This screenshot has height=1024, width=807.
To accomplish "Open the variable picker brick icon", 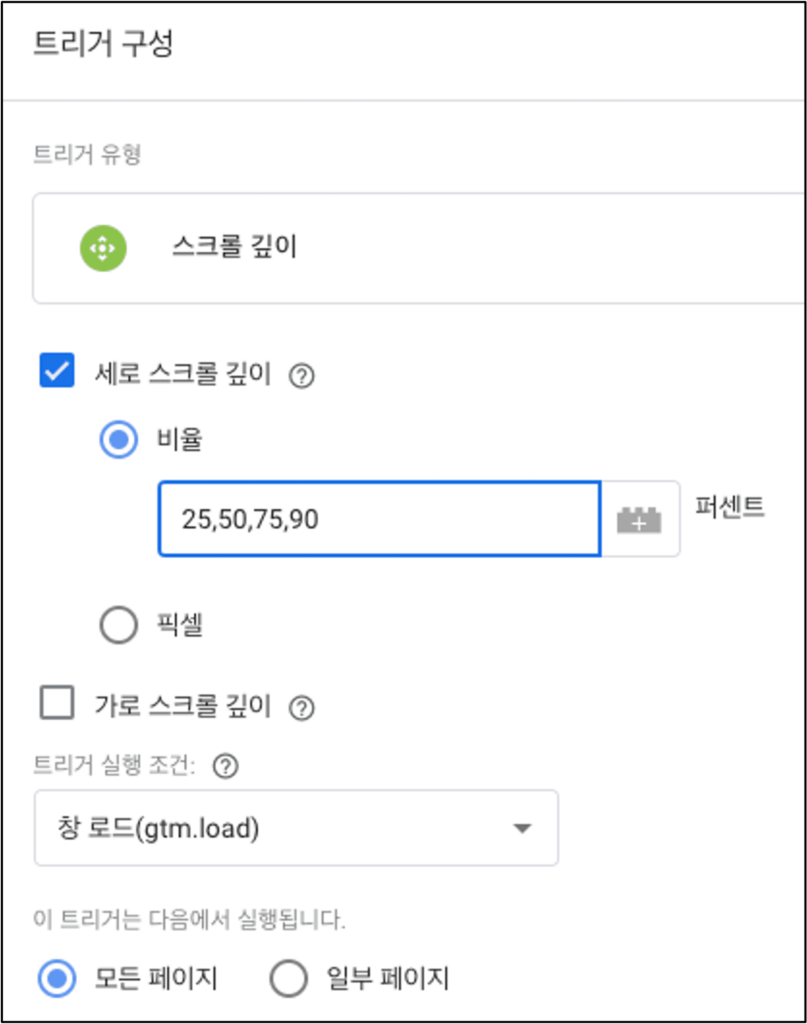I will tap(639, 520).
